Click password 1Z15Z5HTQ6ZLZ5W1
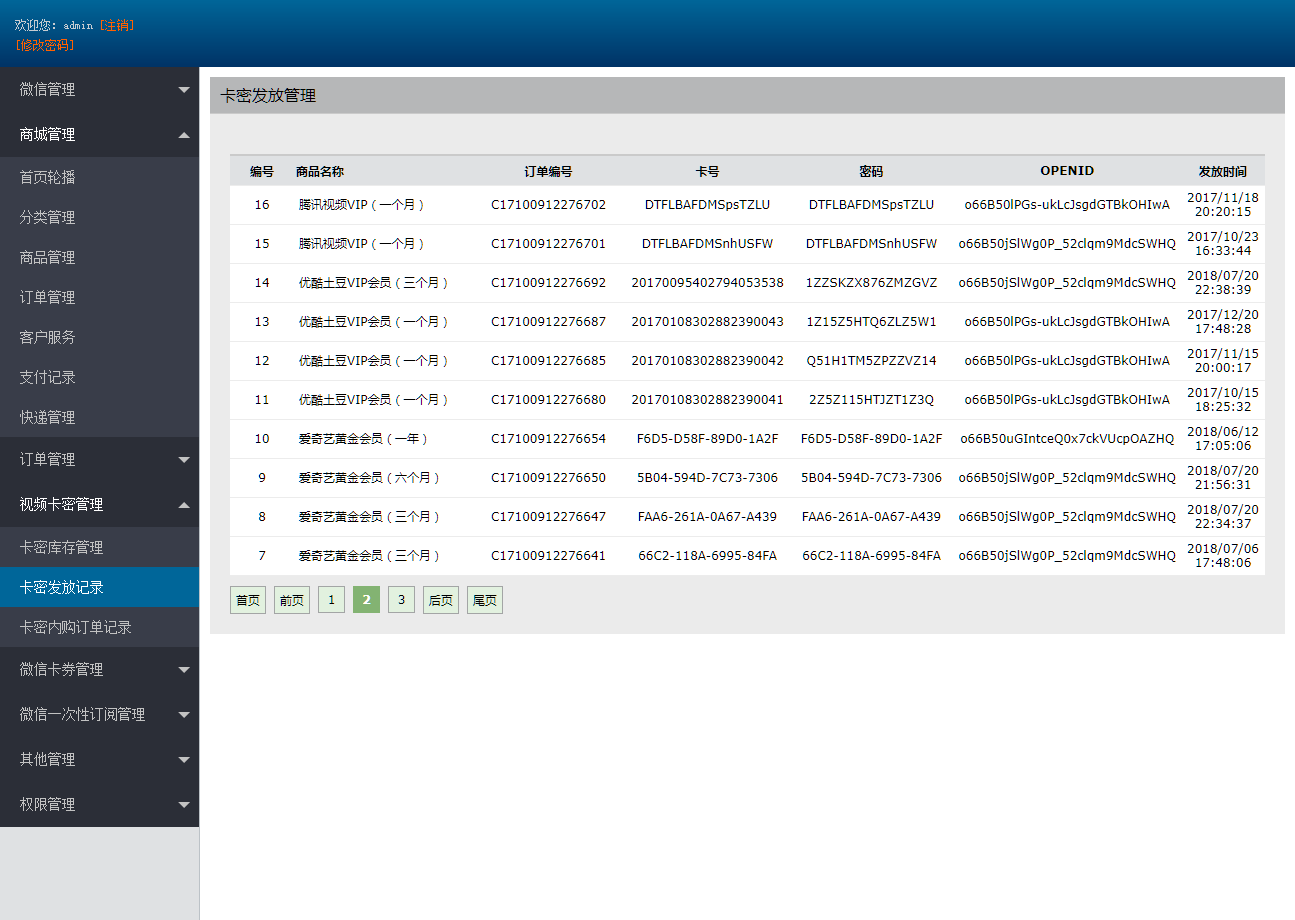The image size is (1295, 920). [x=871, y=322]
